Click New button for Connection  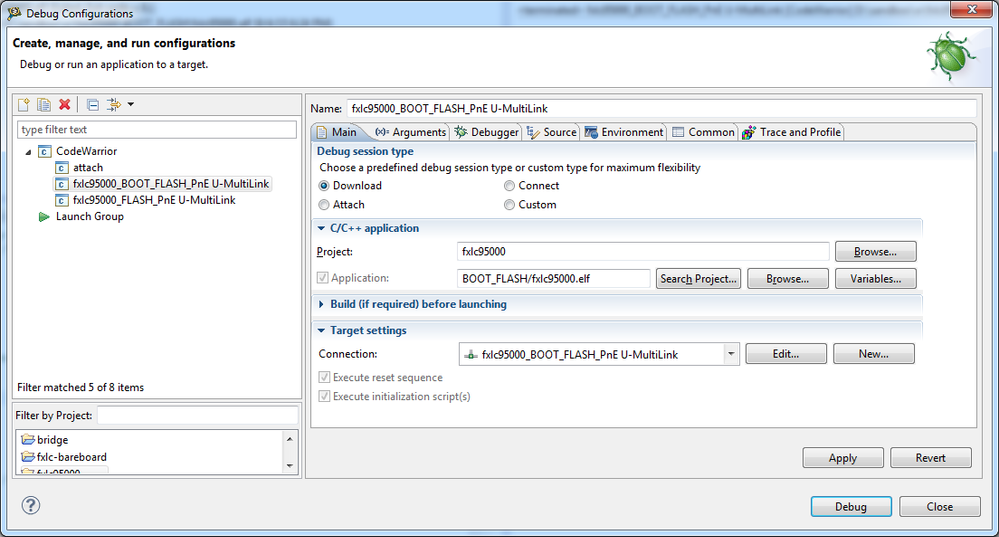click(x=873, y=354)
